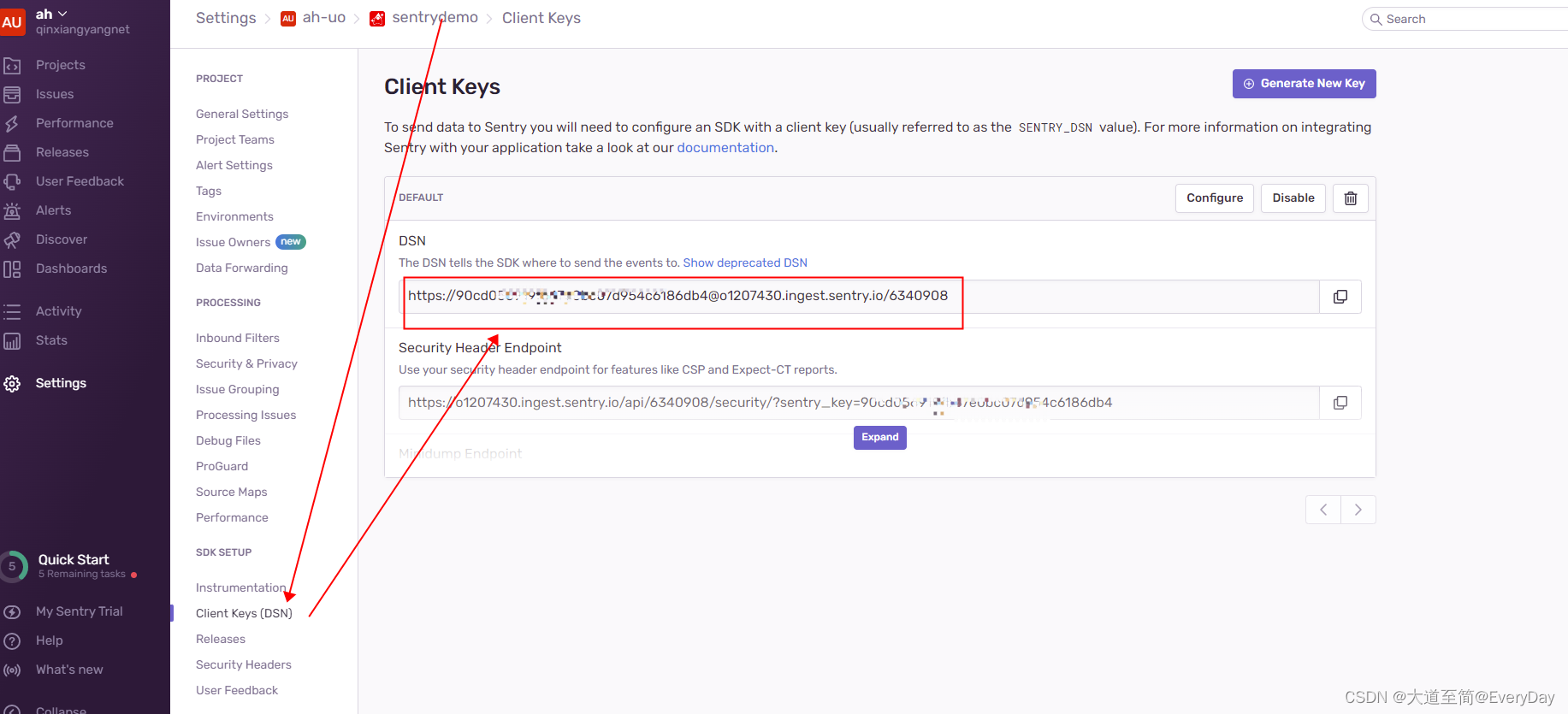Open Security Headers menu item
Viewport: 1568px width, 714px height.
pos(244,664)
